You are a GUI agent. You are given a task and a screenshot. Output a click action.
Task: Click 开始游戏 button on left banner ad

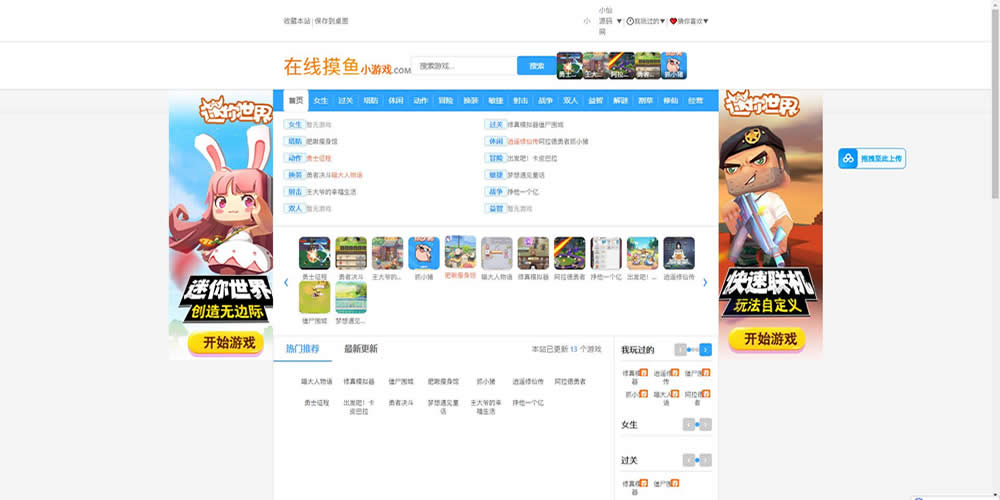pos(228,342)
